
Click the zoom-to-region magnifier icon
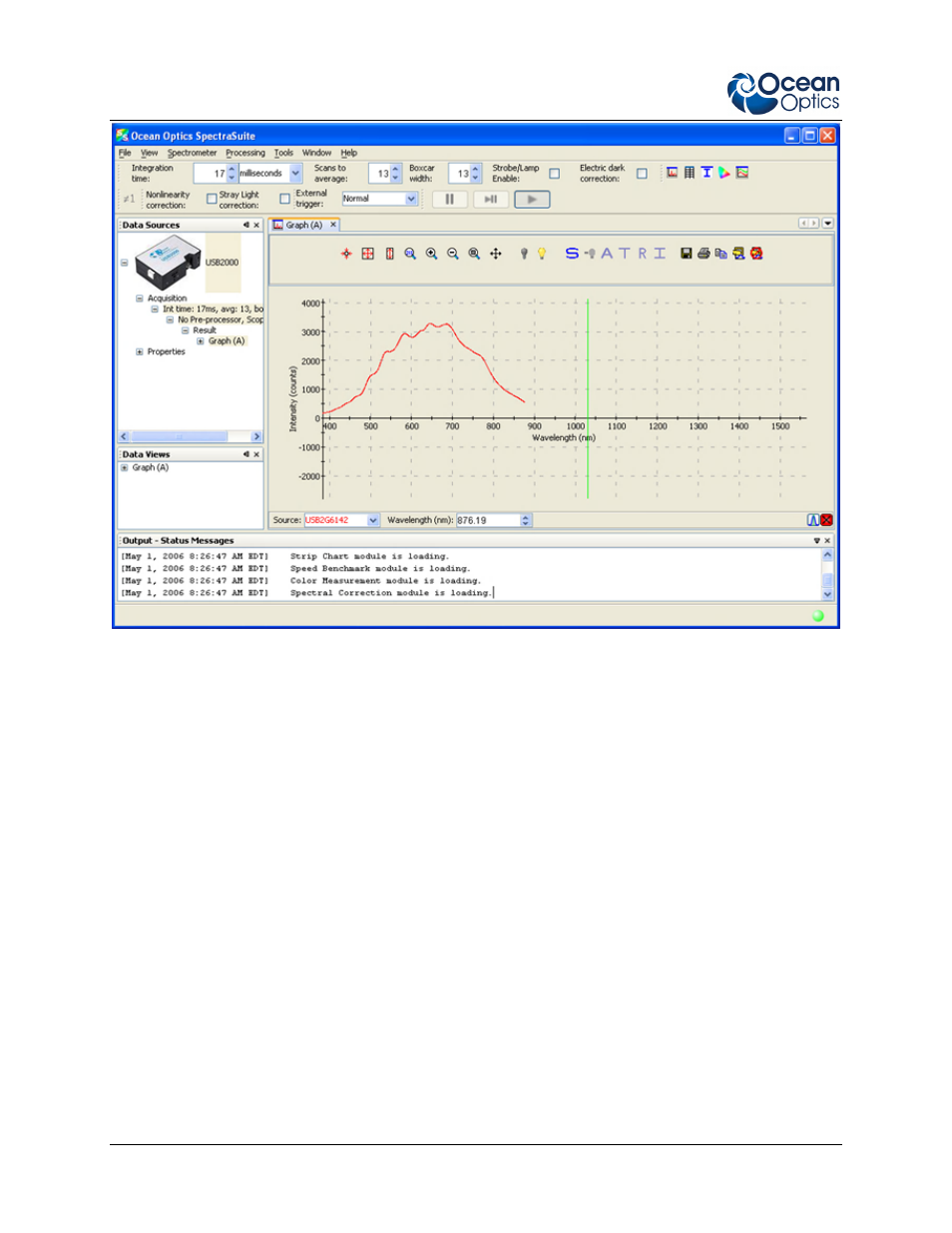[410, 254]
